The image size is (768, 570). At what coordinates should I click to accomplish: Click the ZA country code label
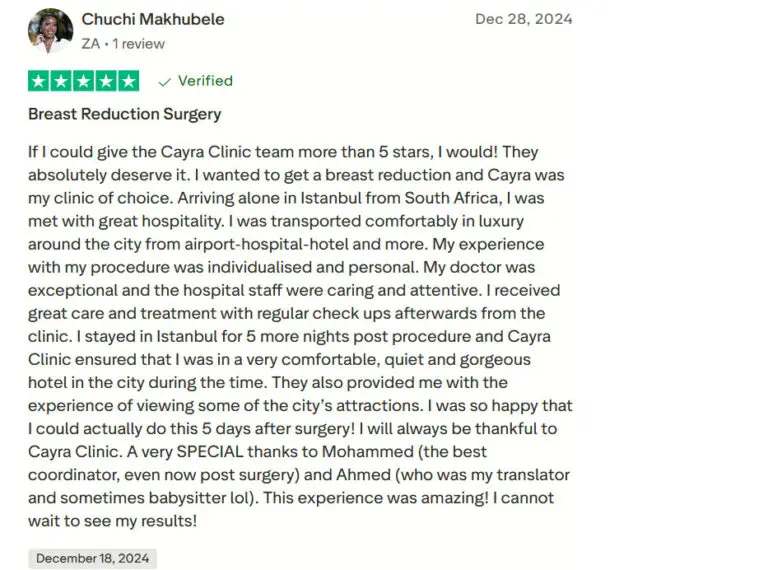click(91, 44)
